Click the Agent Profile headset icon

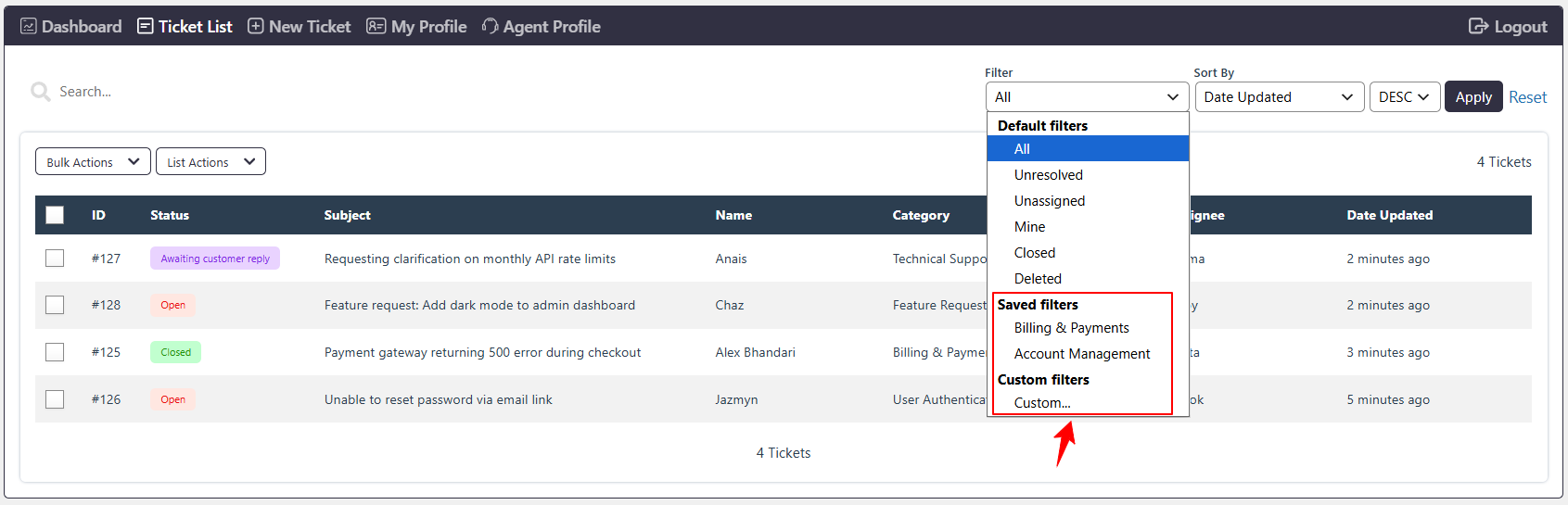pos(491,26)
